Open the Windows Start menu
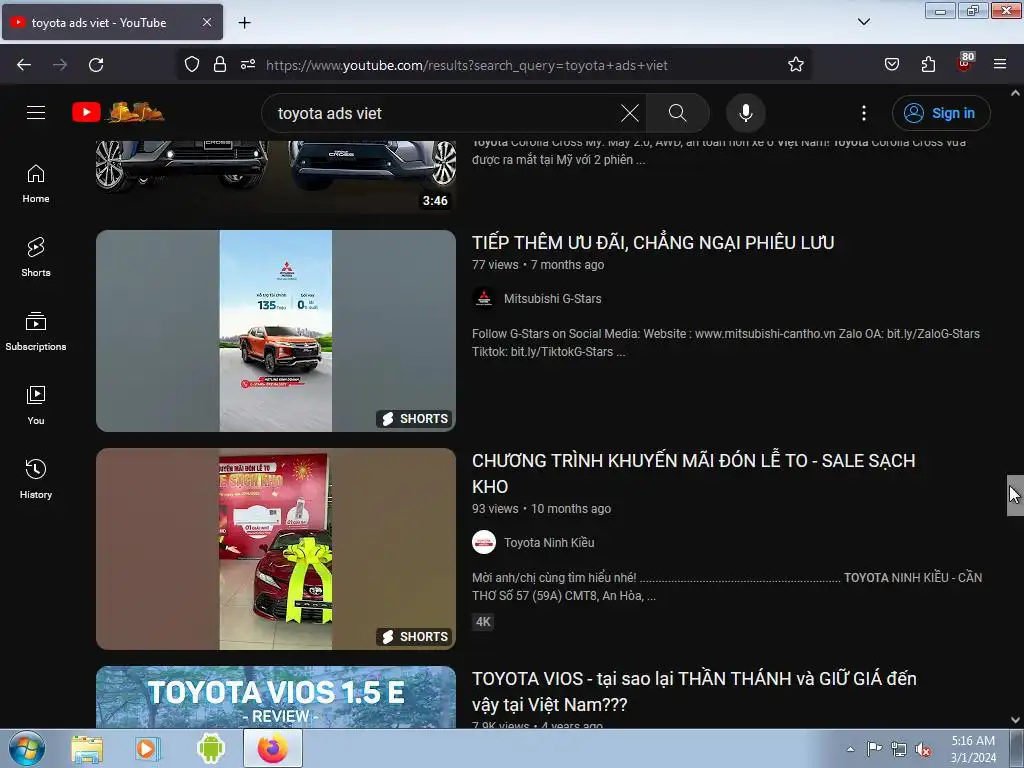Screen dimensions: 1024x768 tap(26, 748)
